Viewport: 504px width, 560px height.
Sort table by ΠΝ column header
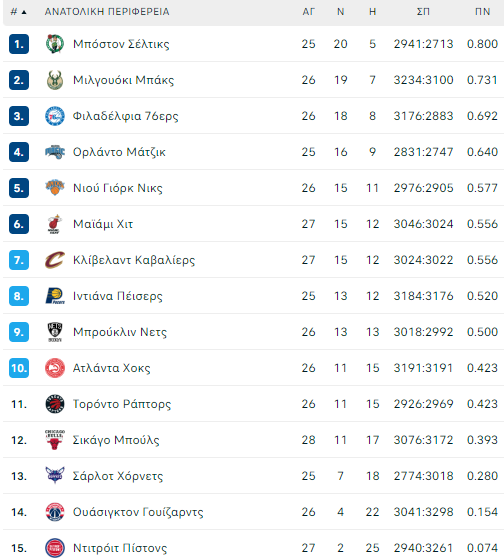click(x=482, y=12)
